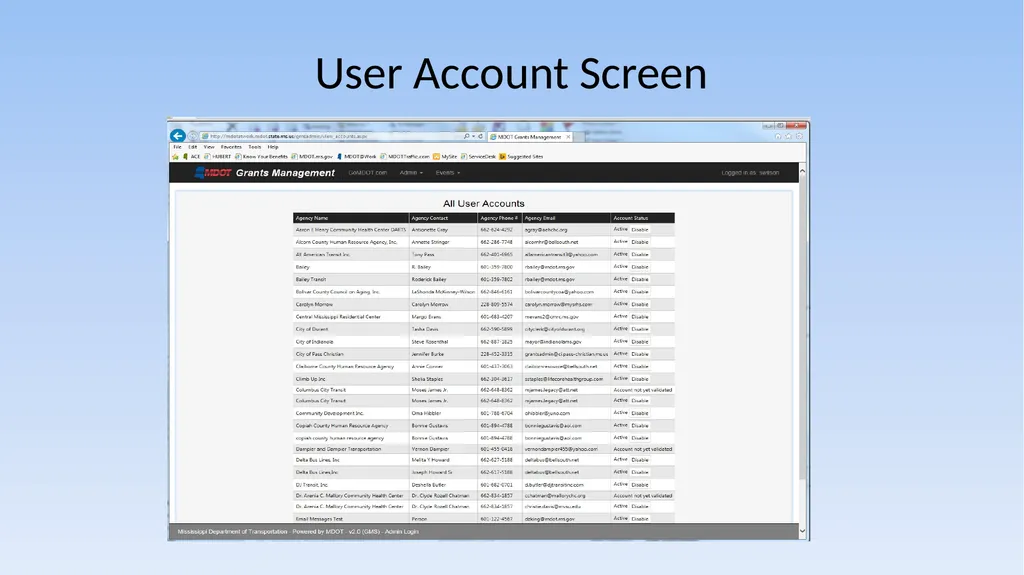
Task: Open the browser tools gear icon
Action: click(799, 136)
